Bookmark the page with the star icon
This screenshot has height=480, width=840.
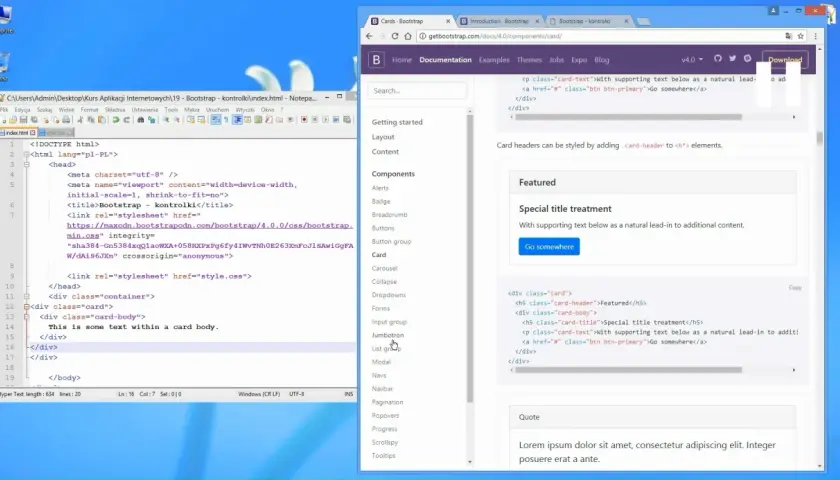(800, 36)
